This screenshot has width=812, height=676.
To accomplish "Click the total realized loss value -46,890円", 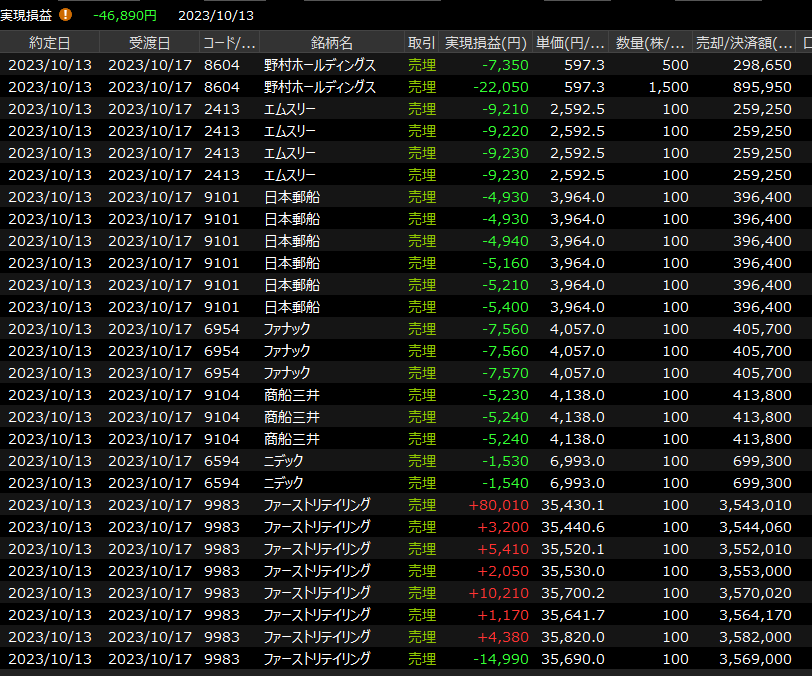I will click(x=125, y=16).
